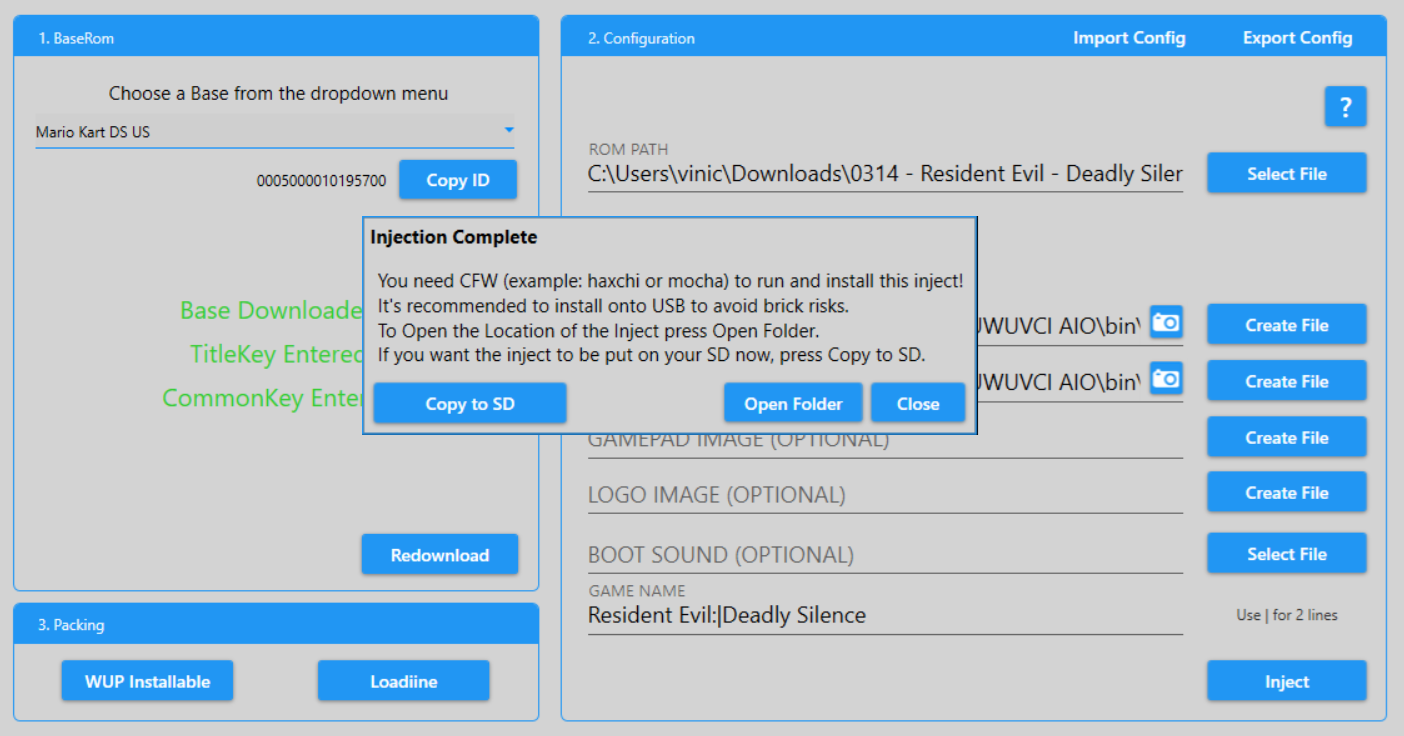Click the lower camera preview icon

pyautogui.click(x=1165, y=379)
